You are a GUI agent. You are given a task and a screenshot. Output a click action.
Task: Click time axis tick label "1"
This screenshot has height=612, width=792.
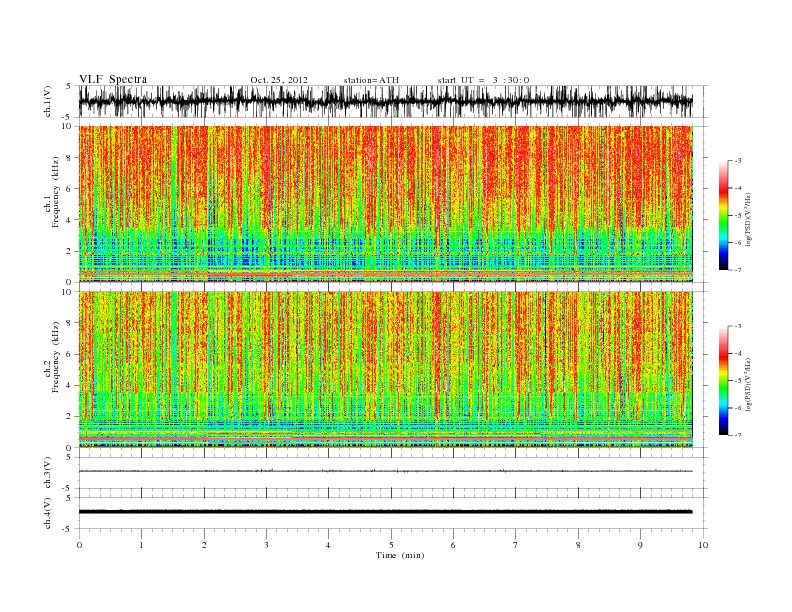pyautogui.click(x=141, y=545)
